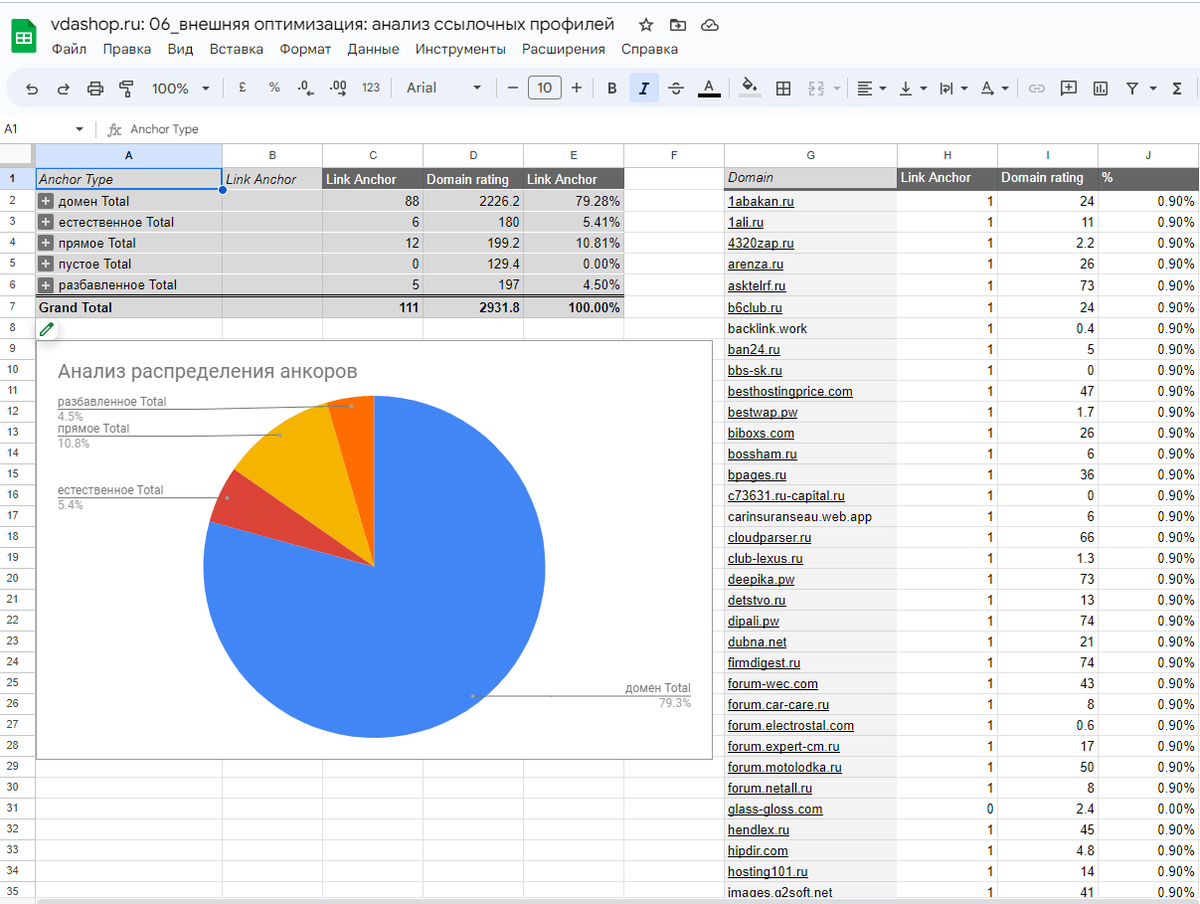Toggle strikethrough formatting

[676, 88]
